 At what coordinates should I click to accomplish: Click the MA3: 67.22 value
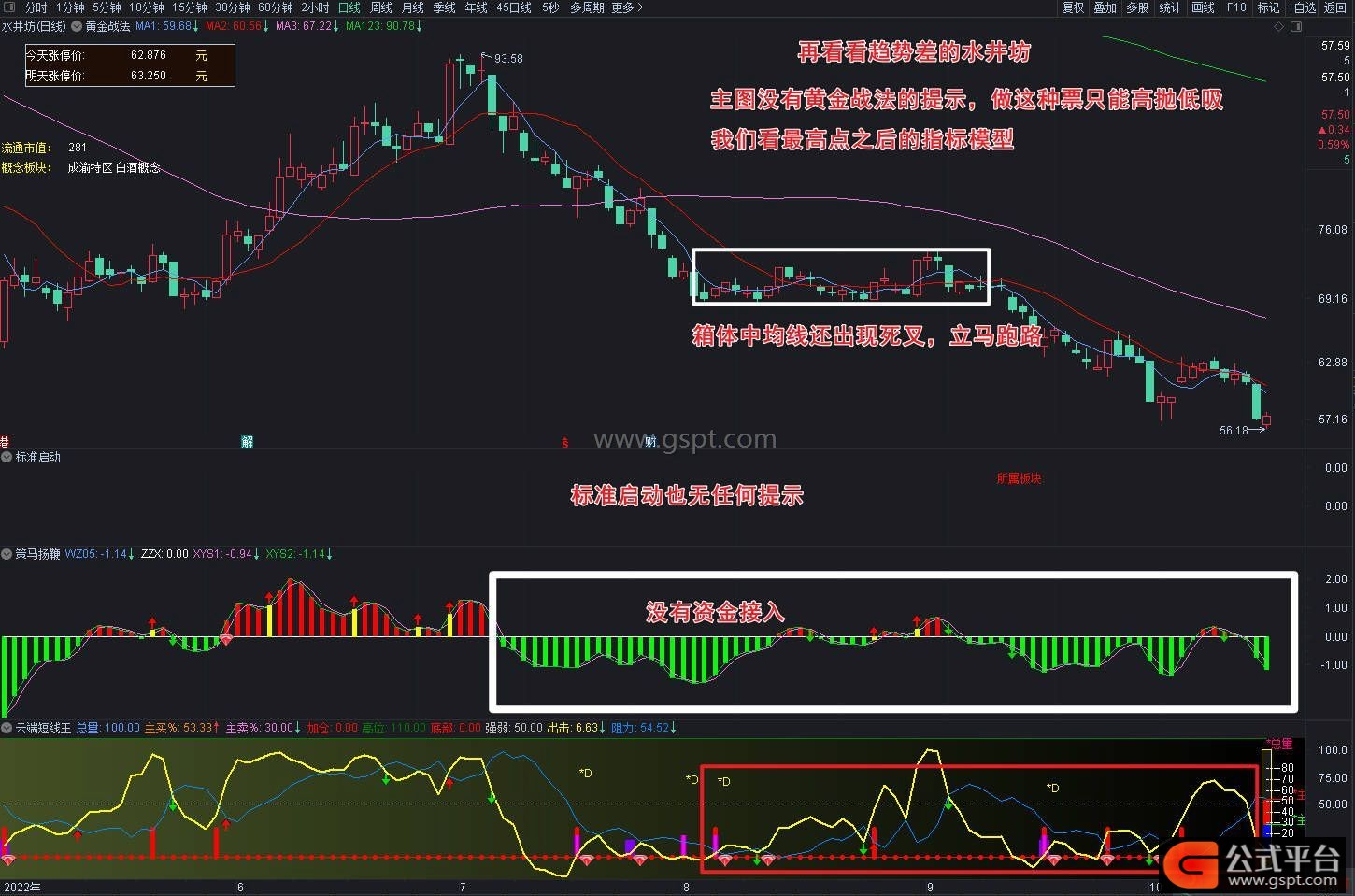click(307, 26)
